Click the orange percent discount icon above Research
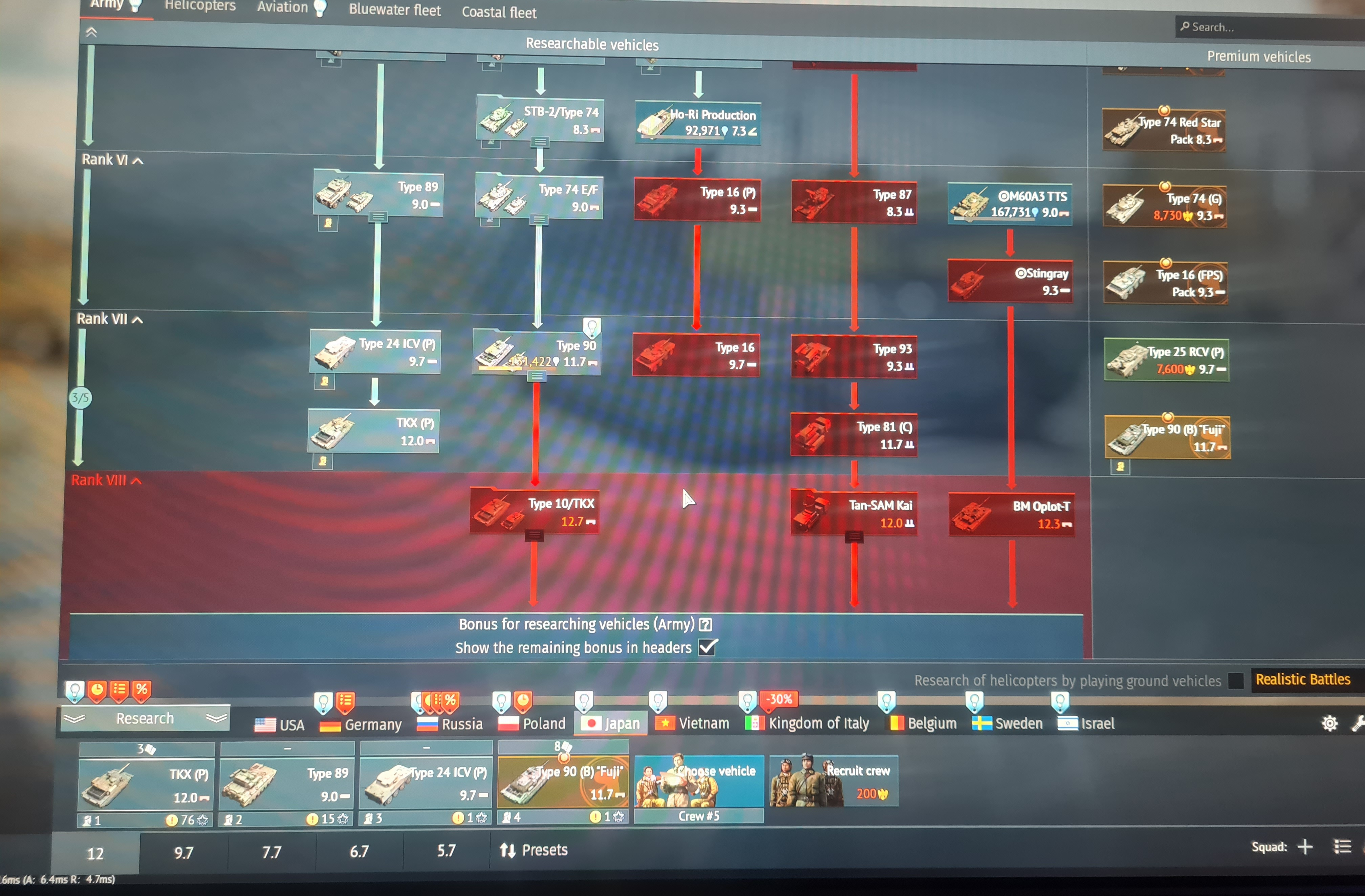The width and height of the screenshot is (1365, 896). 142,690
